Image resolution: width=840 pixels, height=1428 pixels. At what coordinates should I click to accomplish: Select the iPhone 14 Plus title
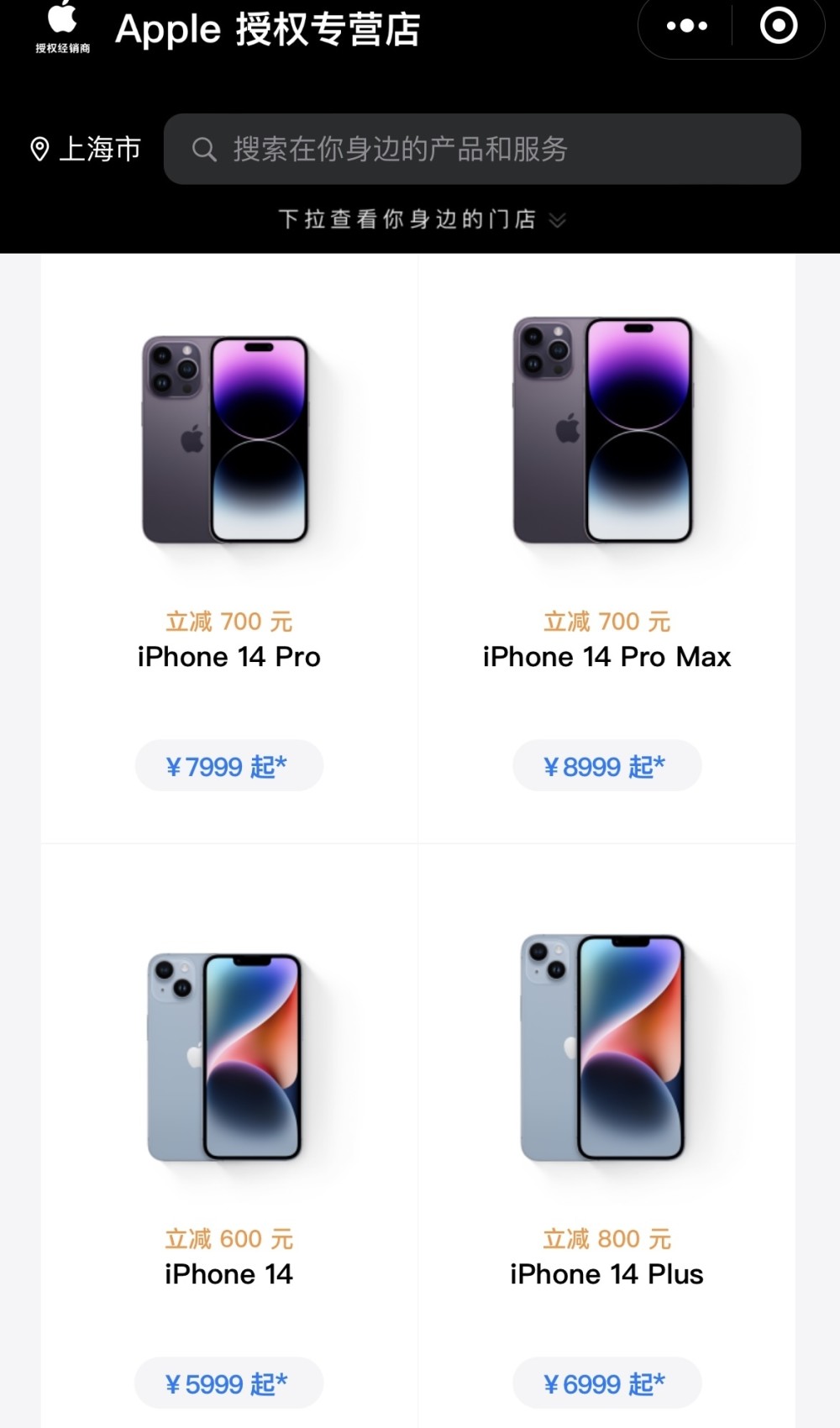(x=606, y=1274)
